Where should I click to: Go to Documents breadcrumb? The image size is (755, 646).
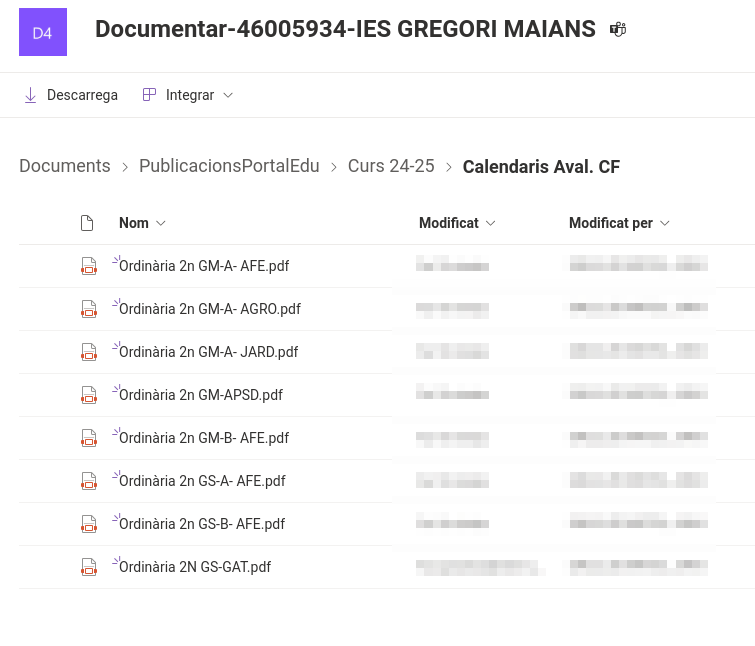coord(65,167)
